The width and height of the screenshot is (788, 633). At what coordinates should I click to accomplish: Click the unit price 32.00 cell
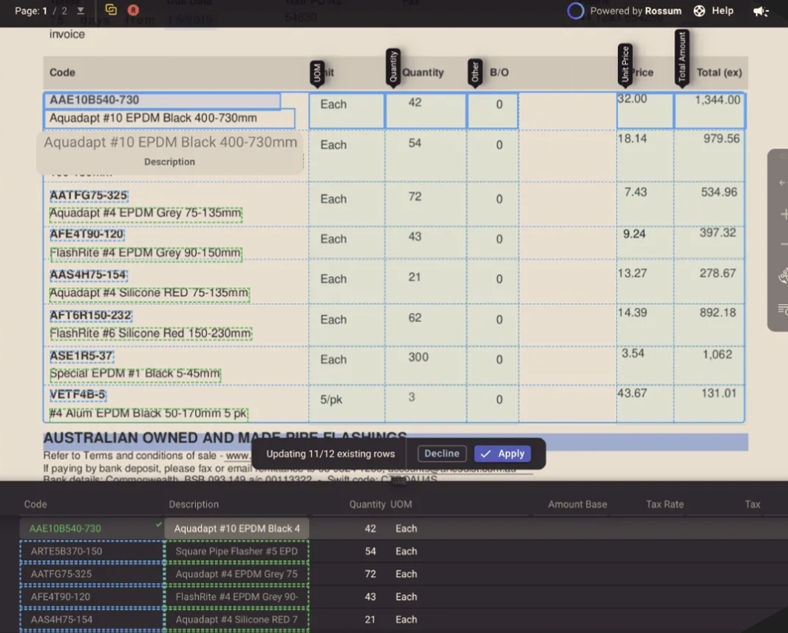(x=645, y=111)
